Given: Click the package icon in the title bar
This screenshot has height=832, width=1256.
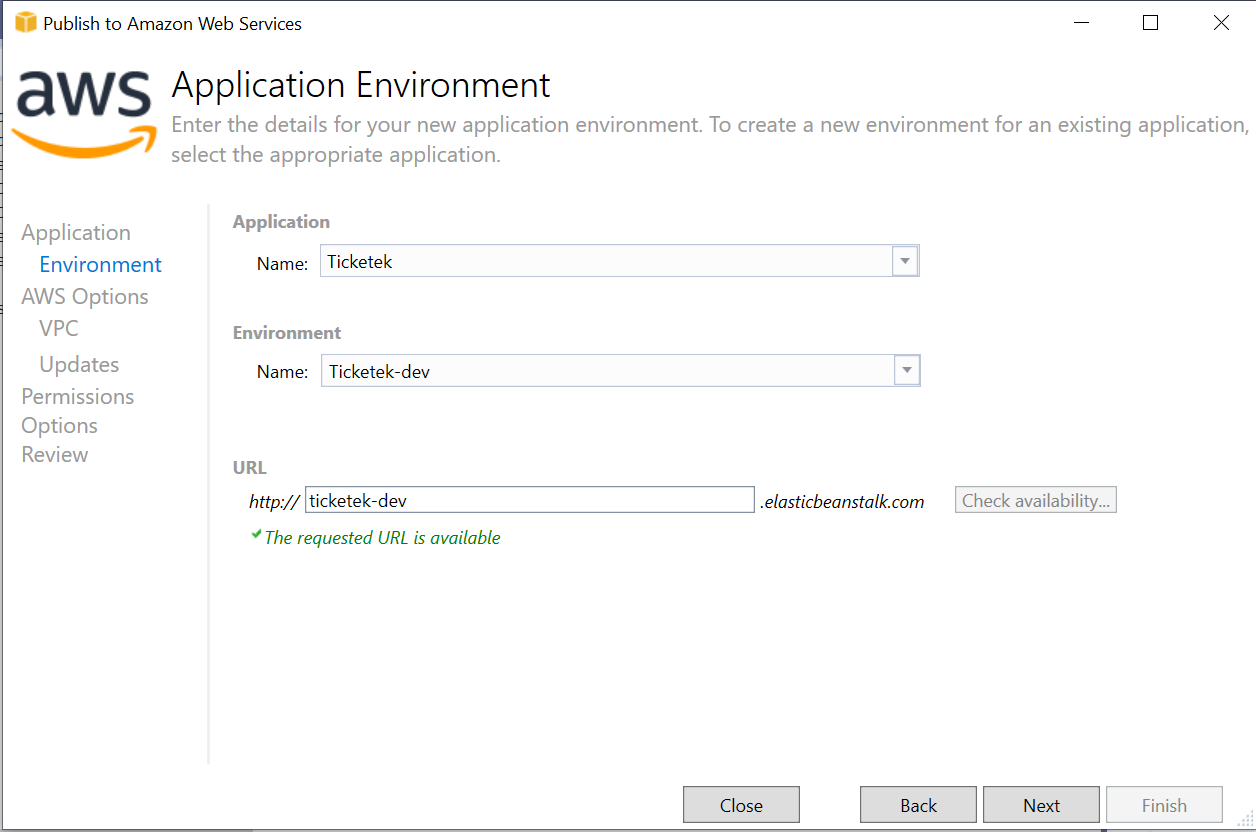Looking at the screenshot, I should point(23,21).
